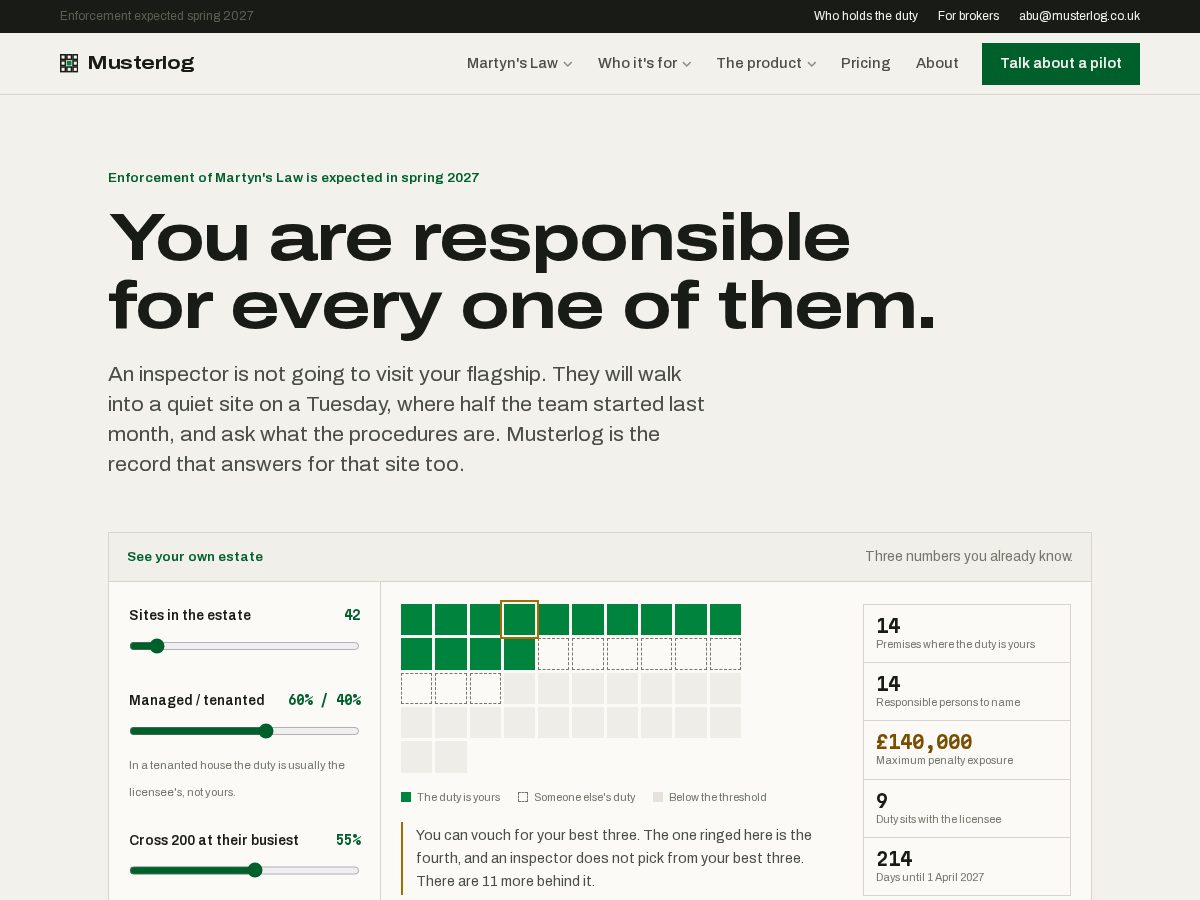Click the dashed legend square for Someone else's duty
1200x900 pixels.
(523, 797)
